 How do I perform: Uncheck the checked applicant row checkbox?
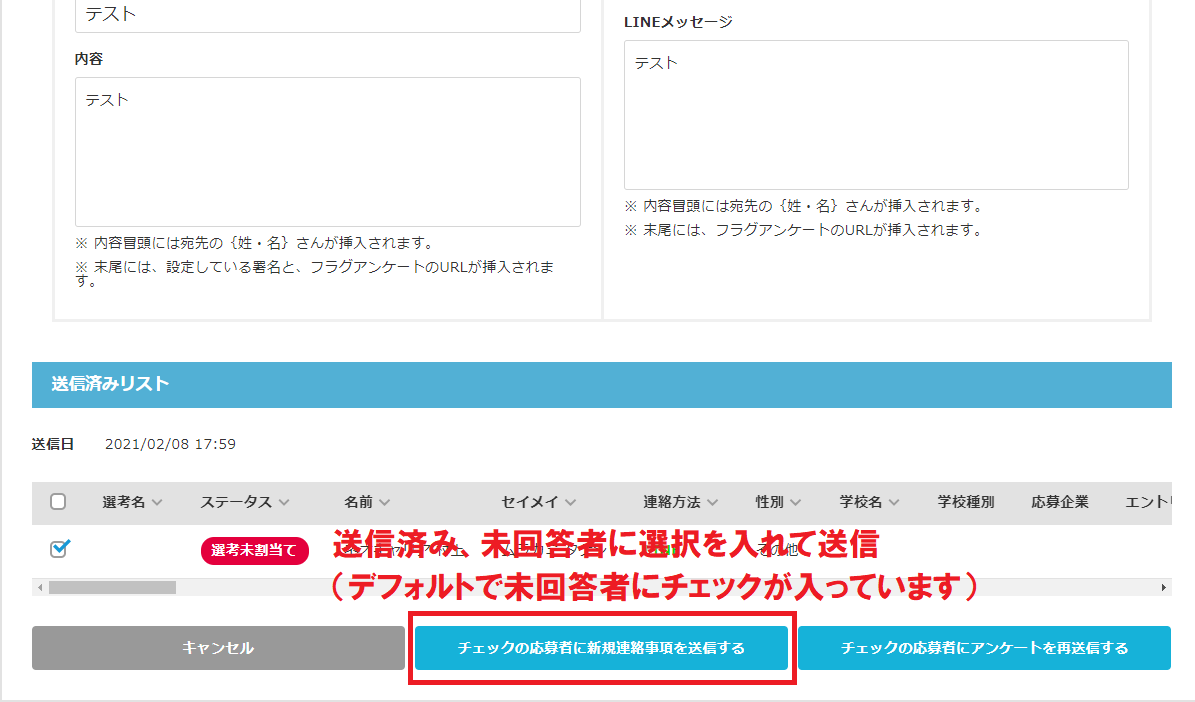59,549
